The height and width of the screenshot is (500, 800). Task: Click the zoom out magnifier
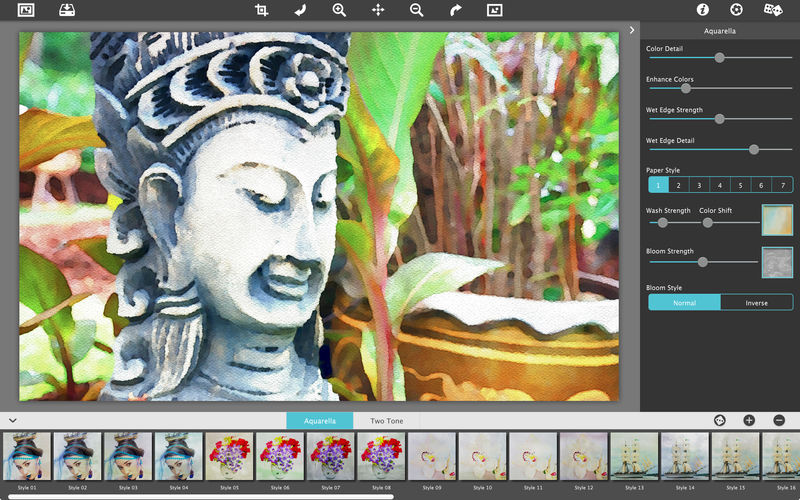click(416, 10)
